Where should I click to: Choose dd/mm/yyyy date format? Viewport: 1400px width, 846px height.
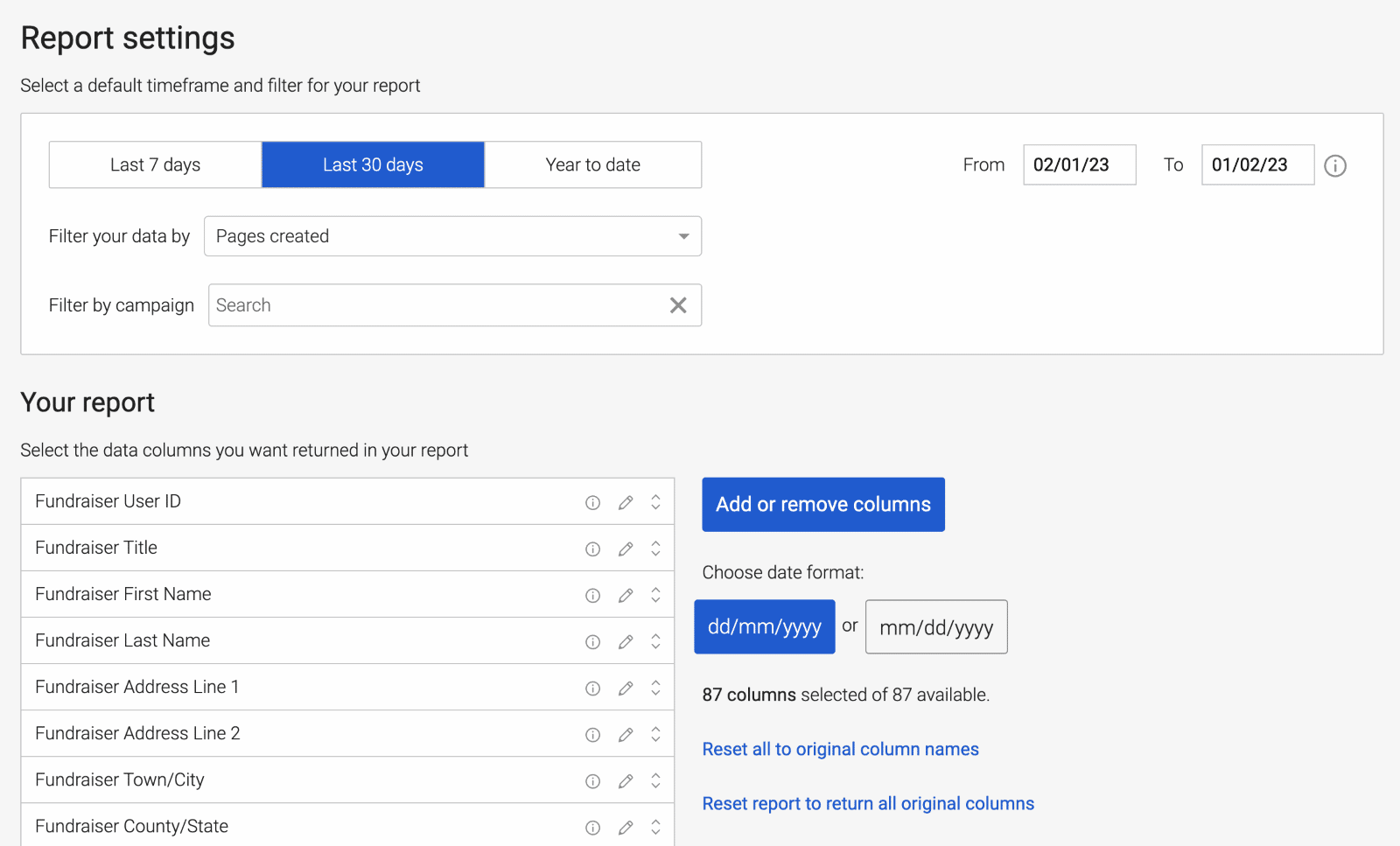pos(765,626)
